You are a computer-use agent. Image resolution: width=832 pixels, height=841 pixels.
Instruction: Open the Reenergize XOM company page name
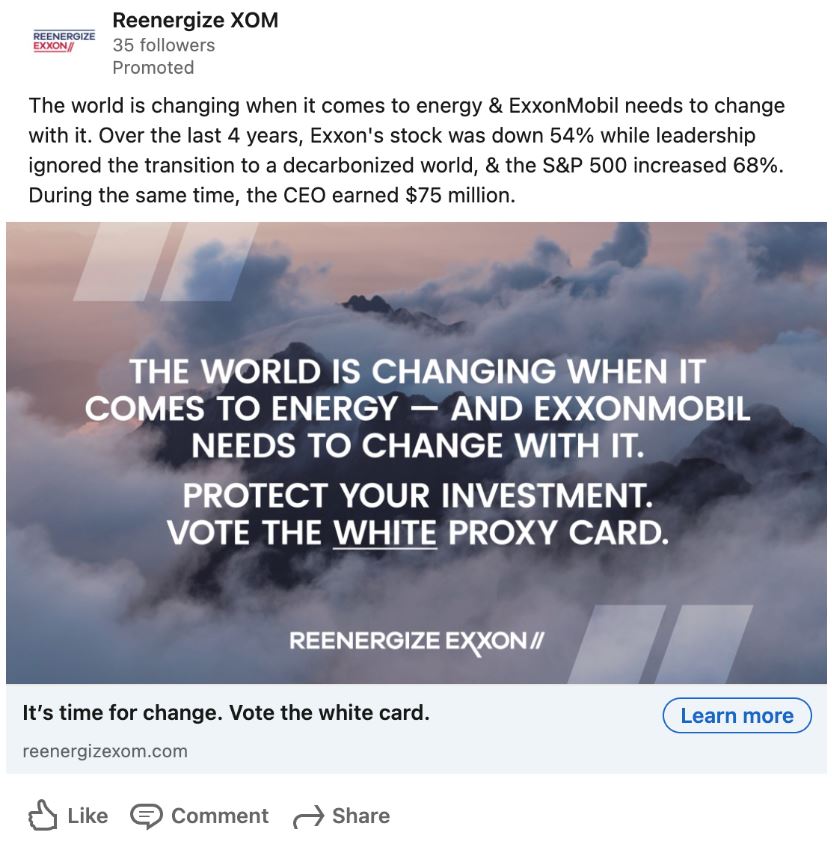click(x=195, y=20)
